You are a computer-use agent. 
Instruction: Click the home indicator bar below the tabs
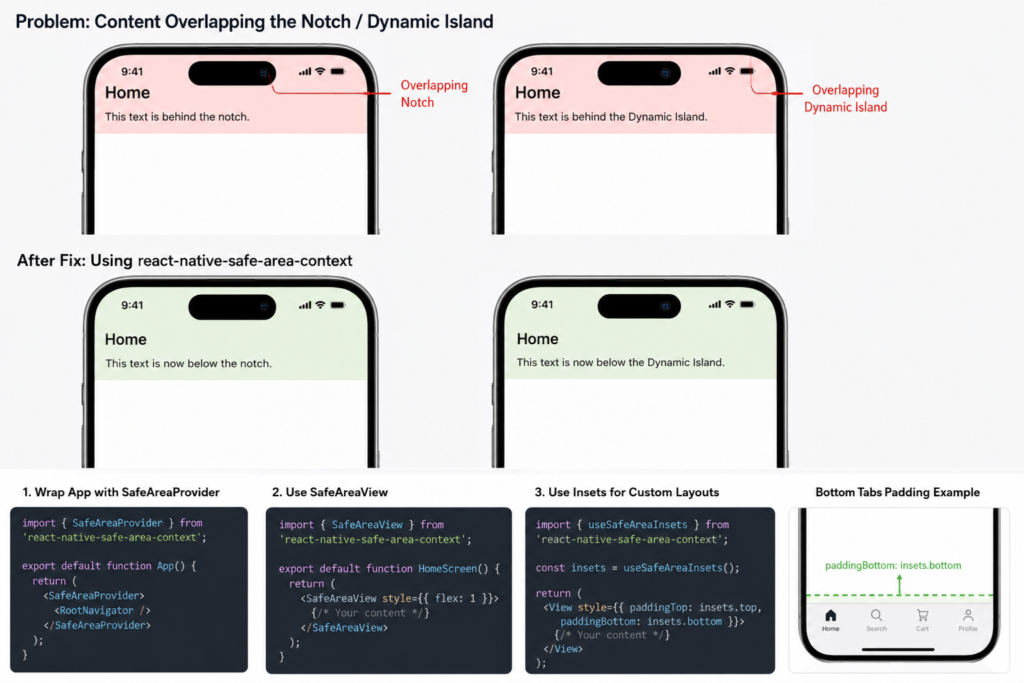[x=899, y=650]
